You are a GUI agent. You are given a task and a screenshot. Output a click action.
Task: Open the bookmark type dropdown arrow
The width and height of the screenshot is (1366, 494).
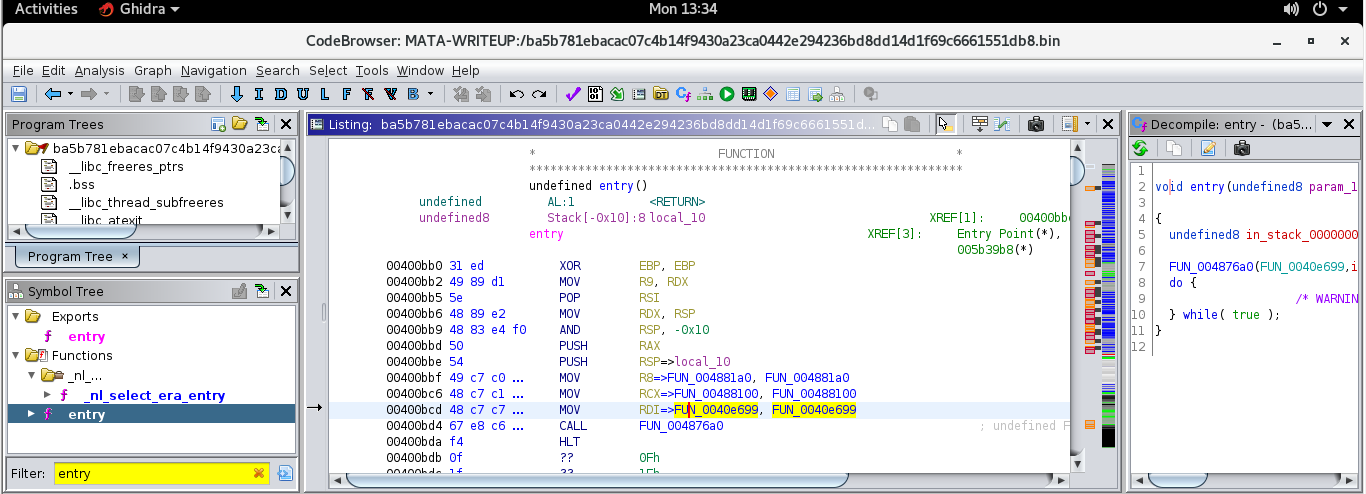(x=431, y=94)
